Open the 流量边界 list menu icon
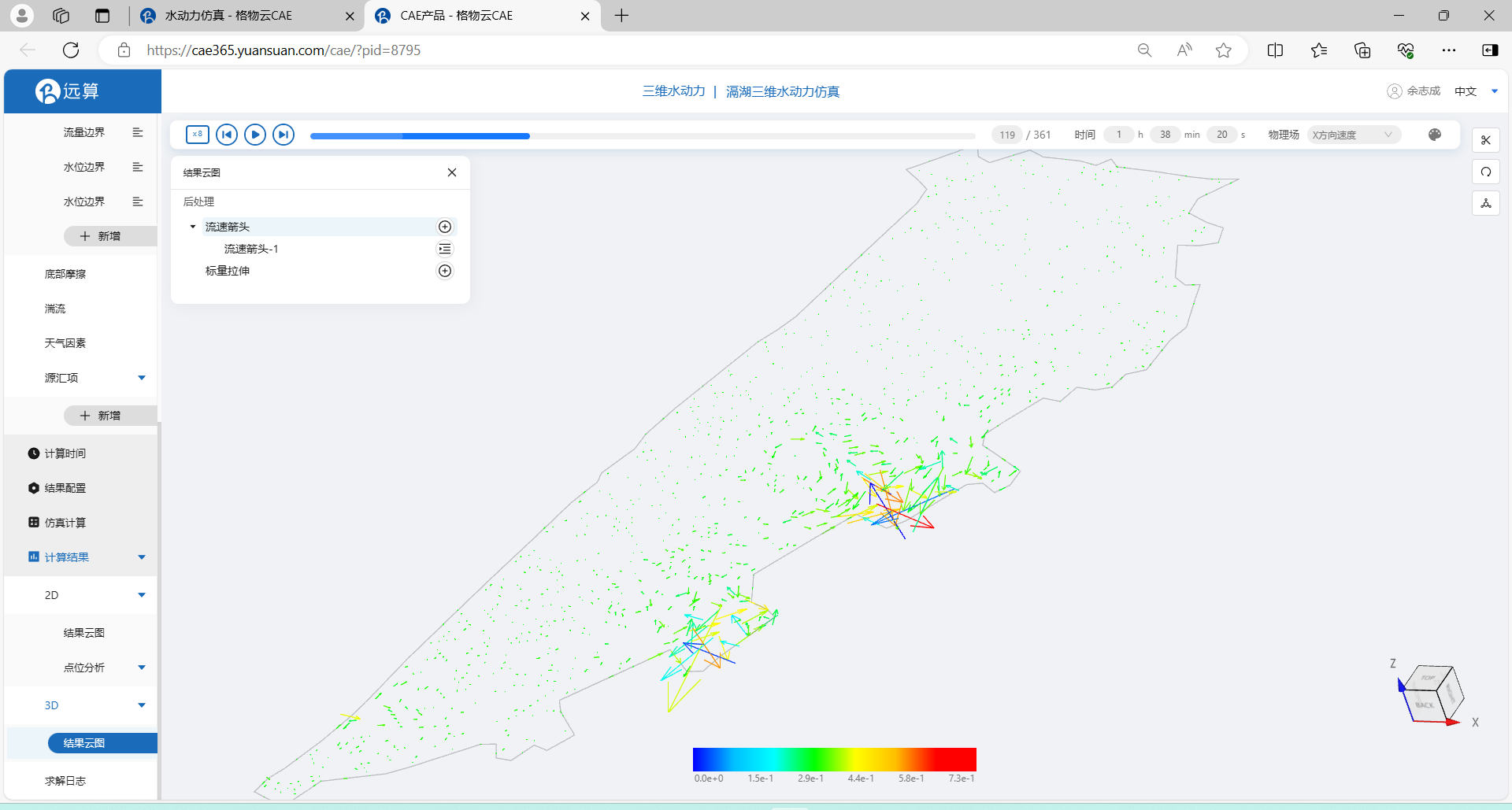 (x=138, y=132)
